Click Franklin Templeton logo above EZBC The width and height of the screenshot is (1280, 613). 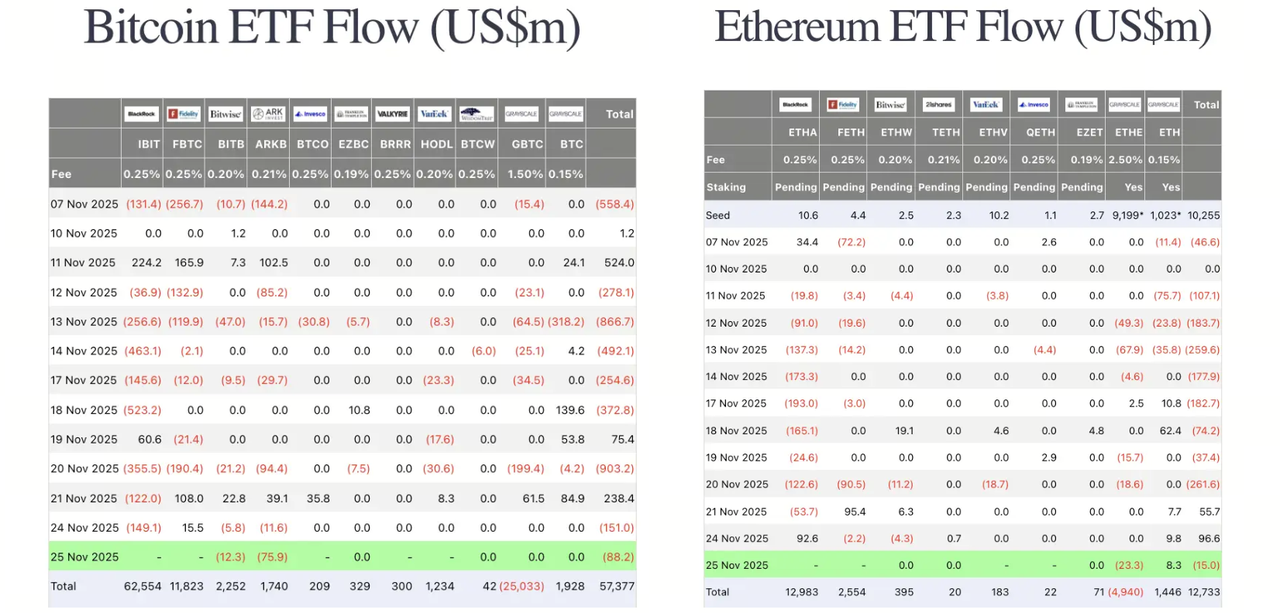tap(351, 114)
